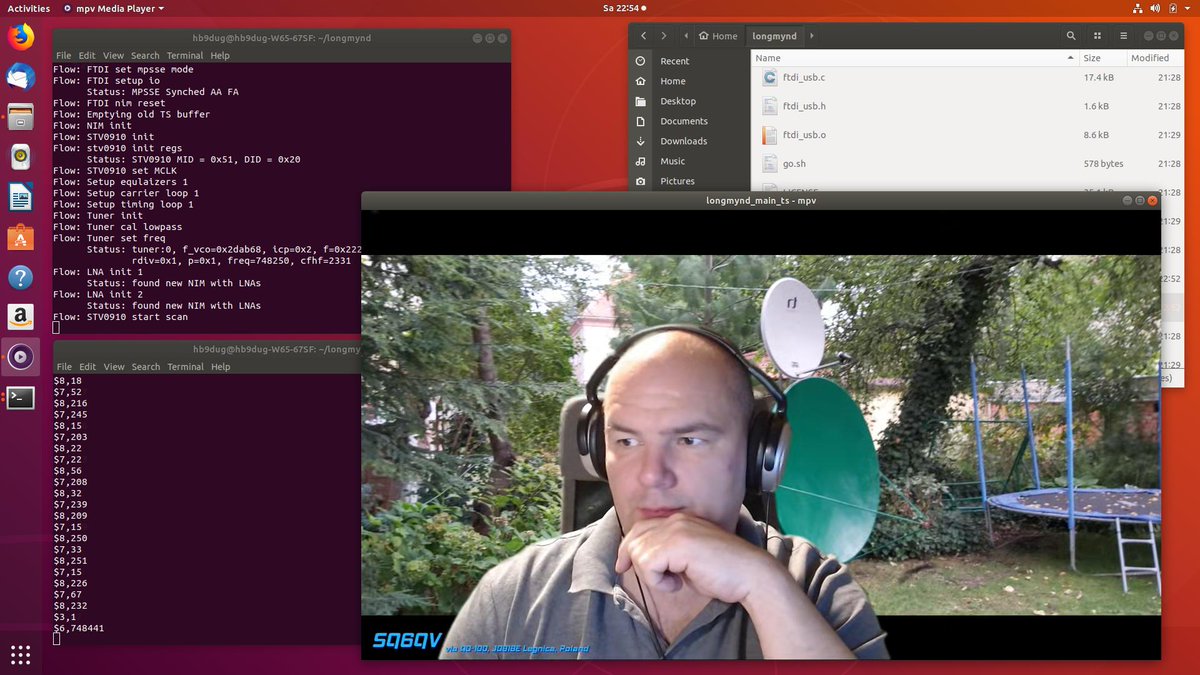Click the $6,748441 line in terminal
This screenshot has width=1200, height=675.
[79, 628]
